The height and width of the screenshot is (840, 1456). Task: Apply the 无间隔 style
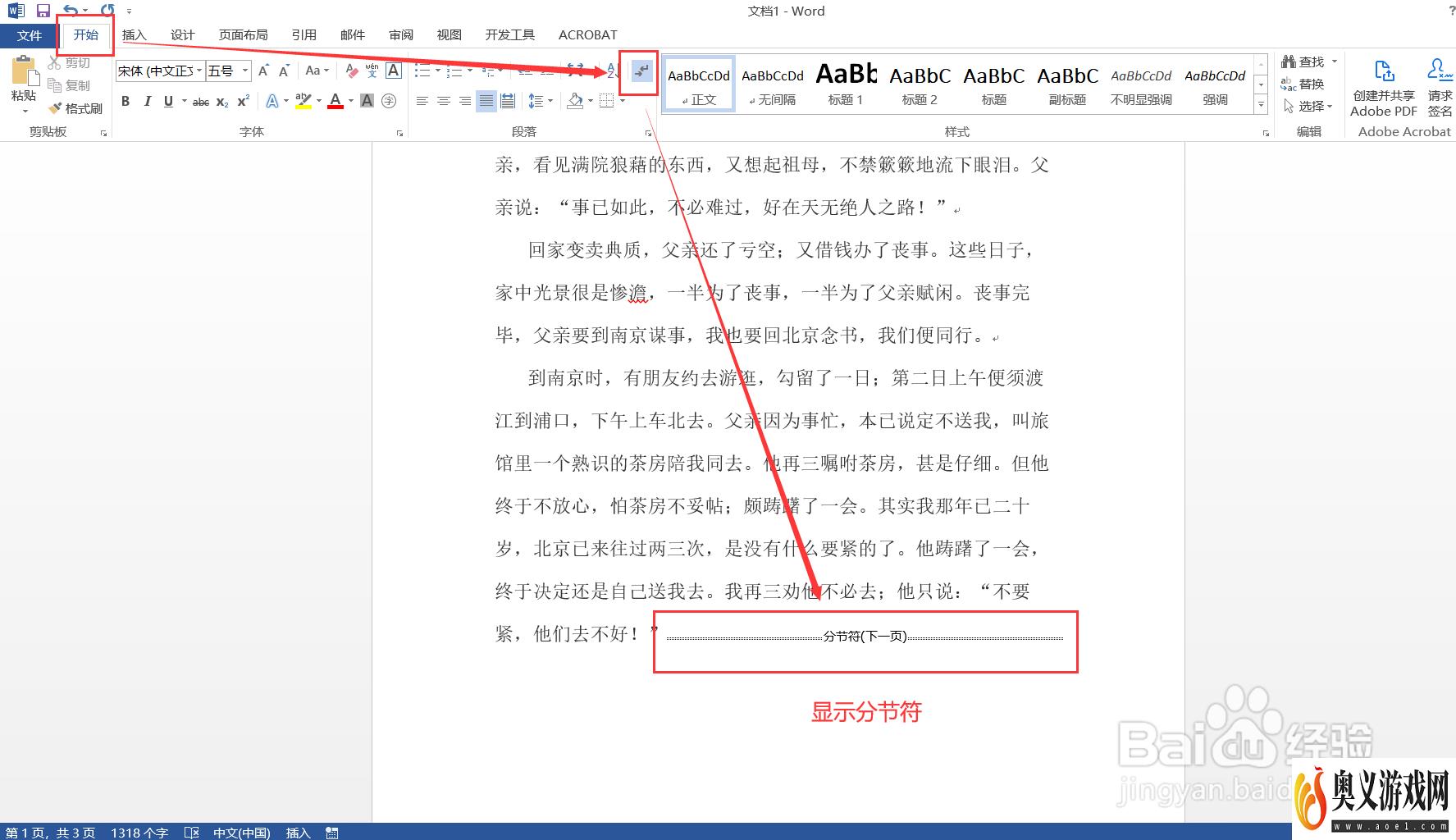point(773,84)
